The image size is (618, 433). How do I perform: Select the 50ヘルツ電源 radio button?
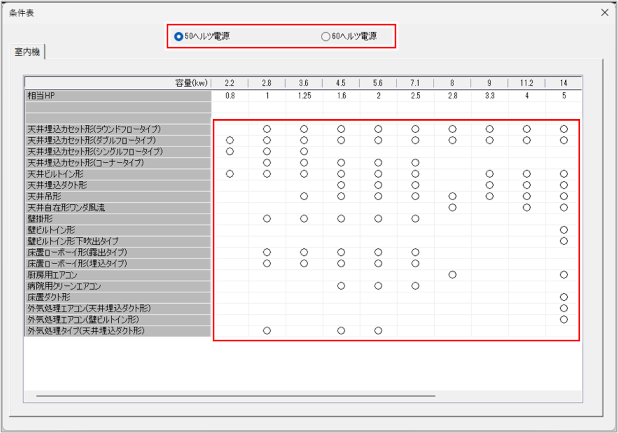pyautogui.click(x=178, y=36)
